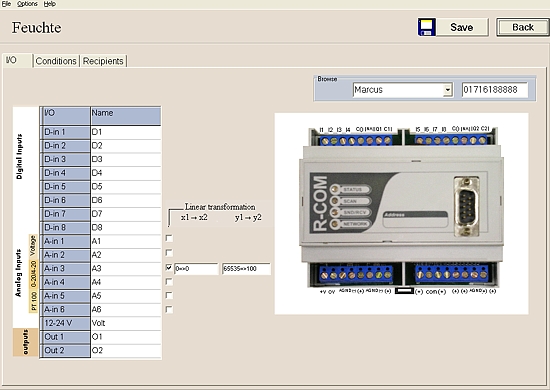550x390 pixels.
Task: Click the name cell A2
Action: [126, 255]
